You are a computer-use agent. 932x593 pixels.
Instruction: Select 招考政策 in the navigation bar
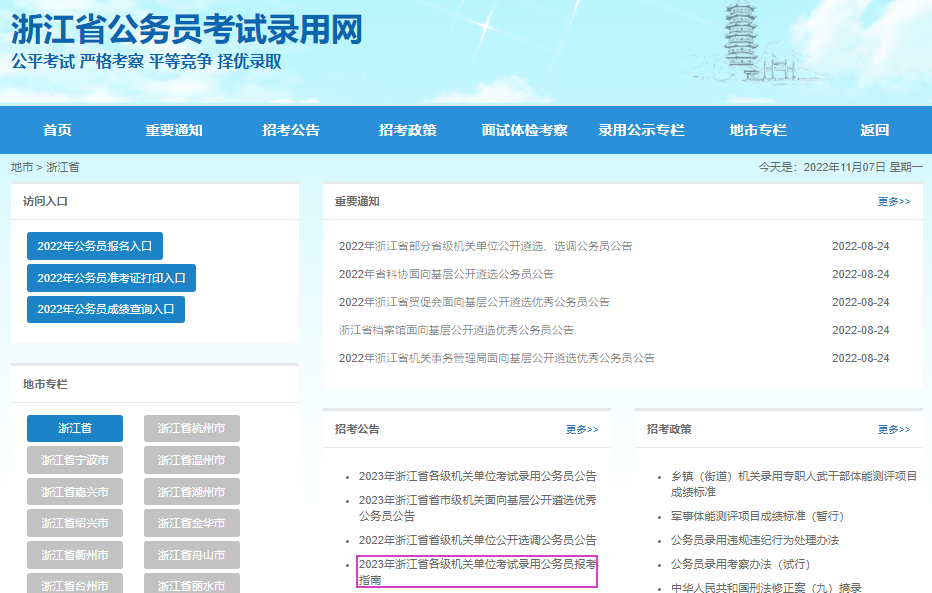[x=407, y=130]
